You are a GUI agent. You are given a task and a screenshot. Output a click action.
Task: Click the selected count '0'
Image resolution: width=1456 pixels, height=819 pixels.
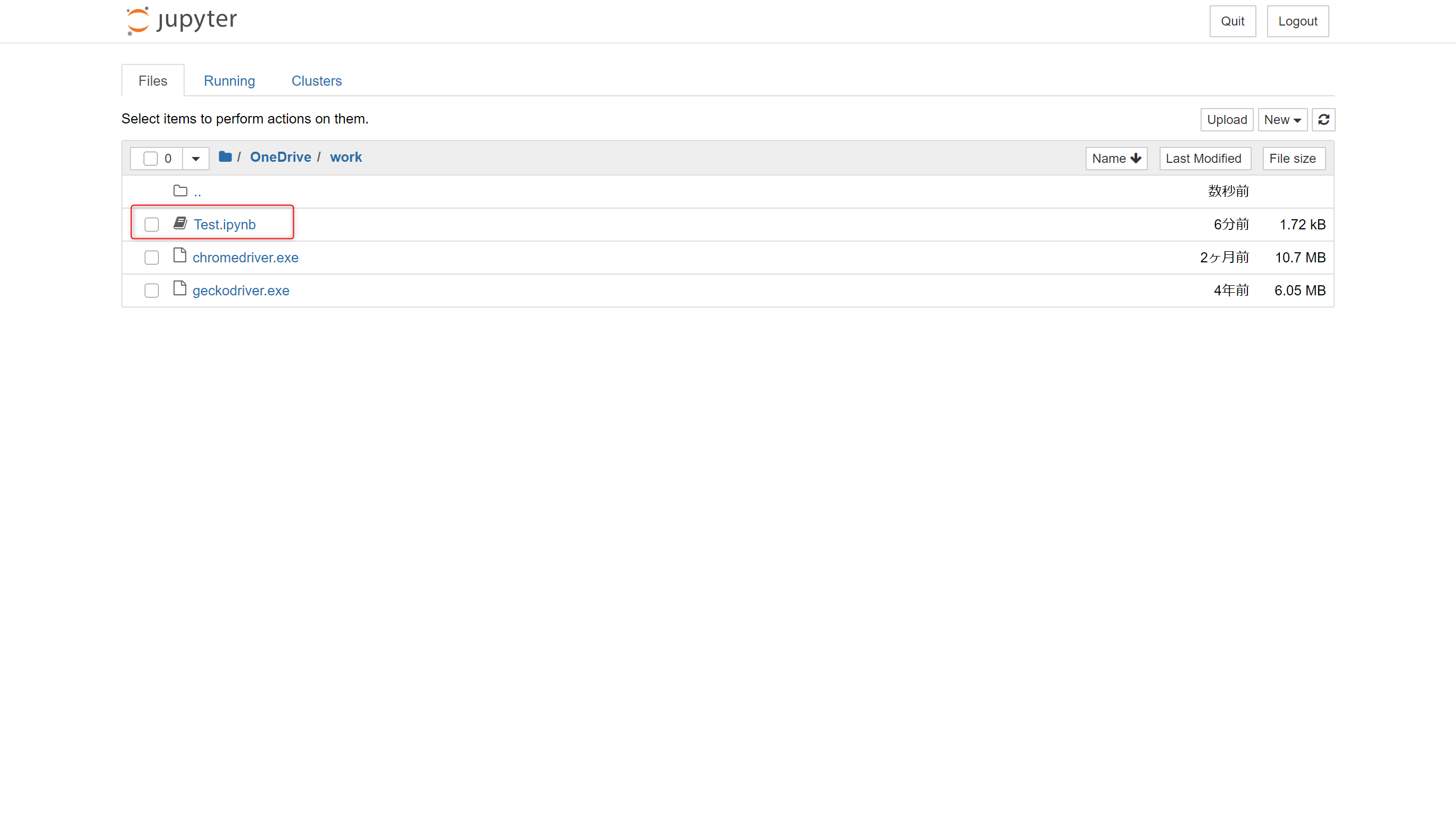168,159
